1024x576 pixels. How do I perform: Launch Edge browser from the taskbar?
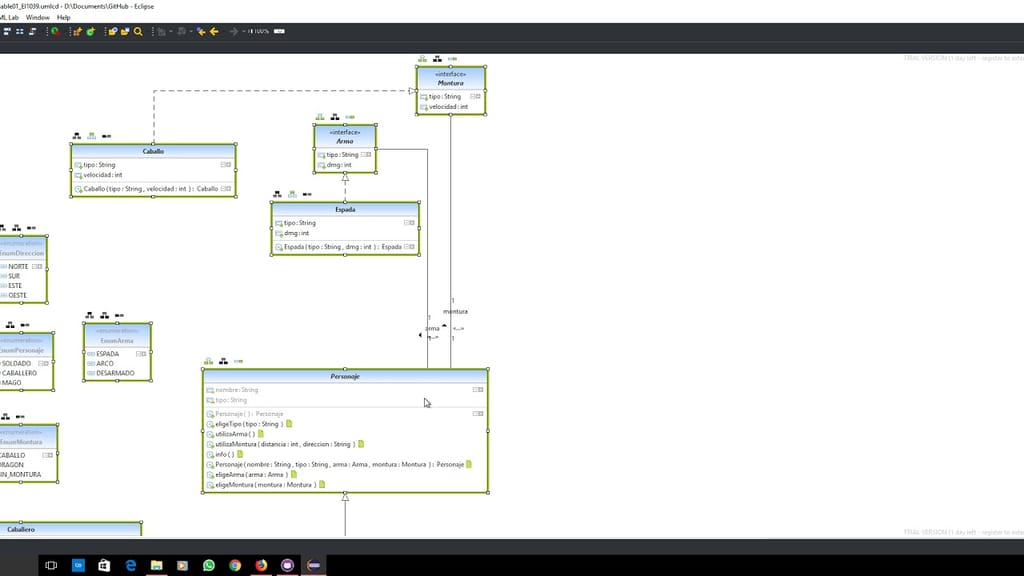tap(131, 566)
